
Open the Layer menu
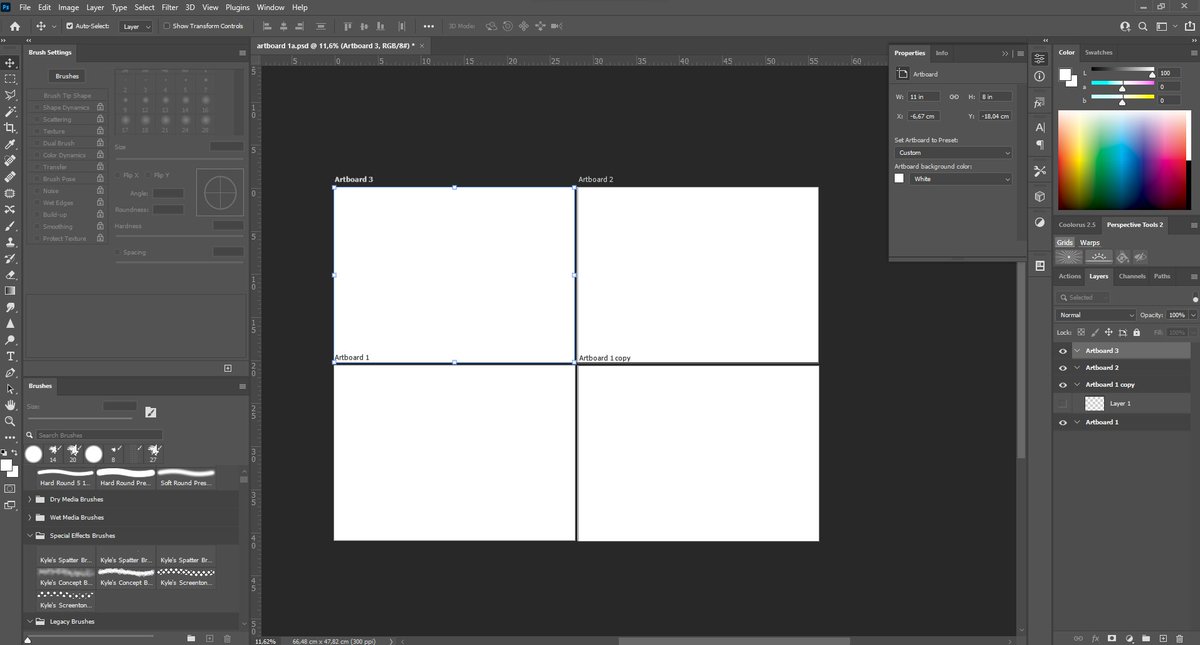pos(95,7)
